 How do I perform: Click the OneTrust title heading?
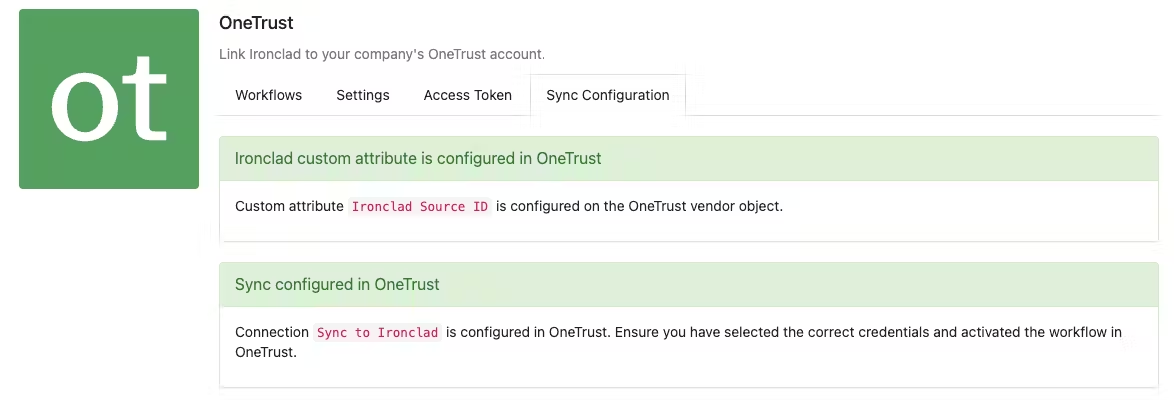256,23
